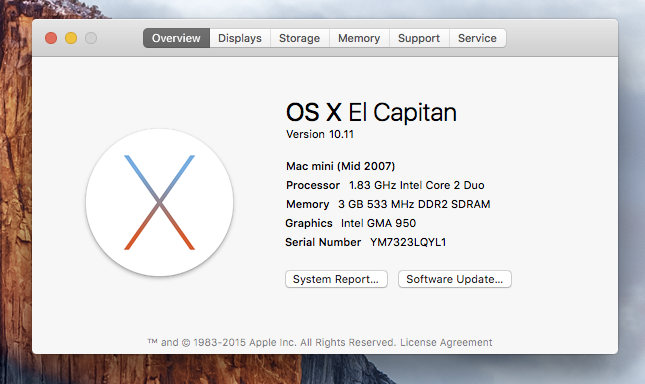Select the Storage tab
This screenshot has width=645, height=384.
[299, 38]
